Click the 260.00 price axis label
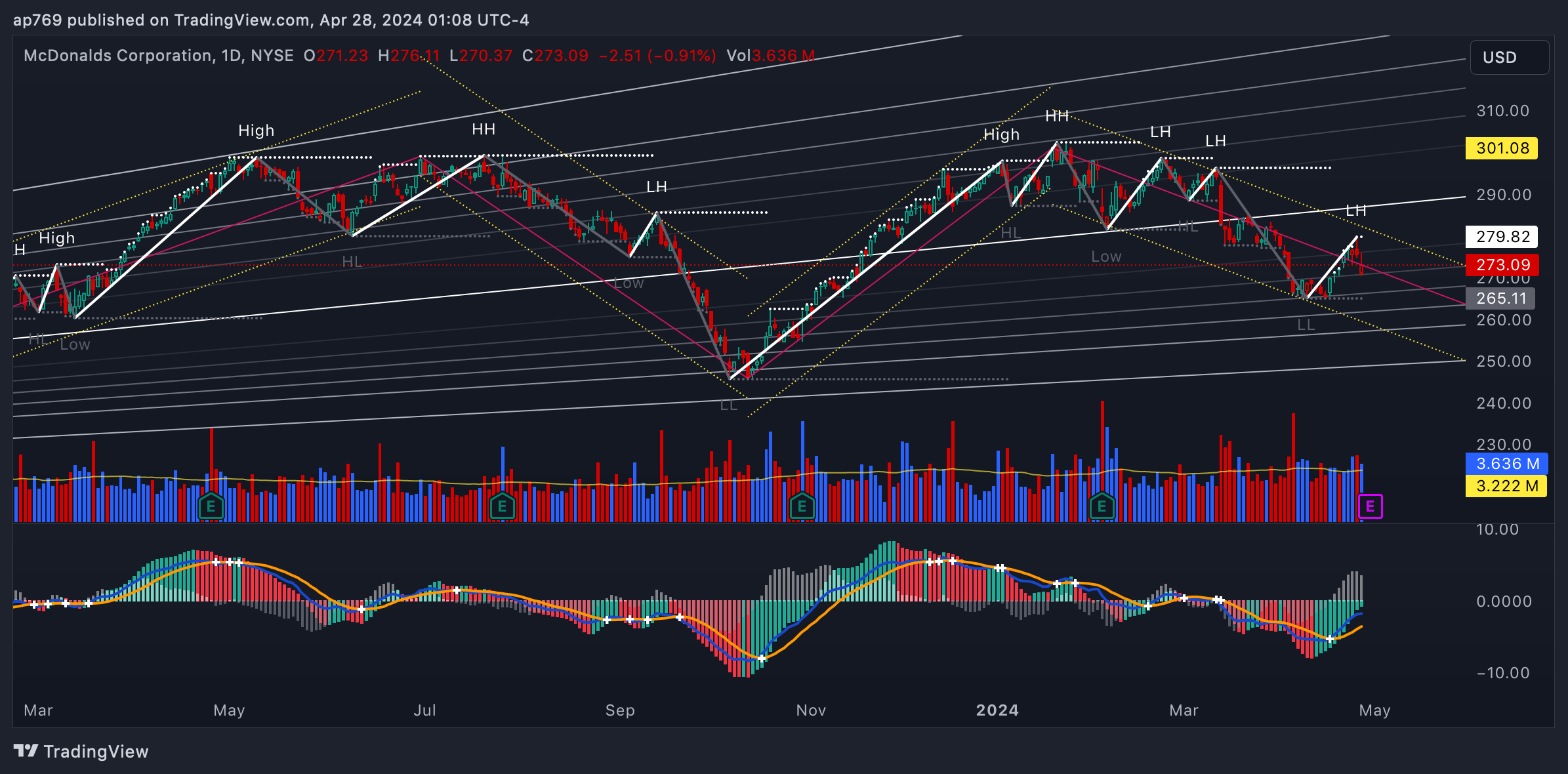1568x774 pixels. point(1503,320)
